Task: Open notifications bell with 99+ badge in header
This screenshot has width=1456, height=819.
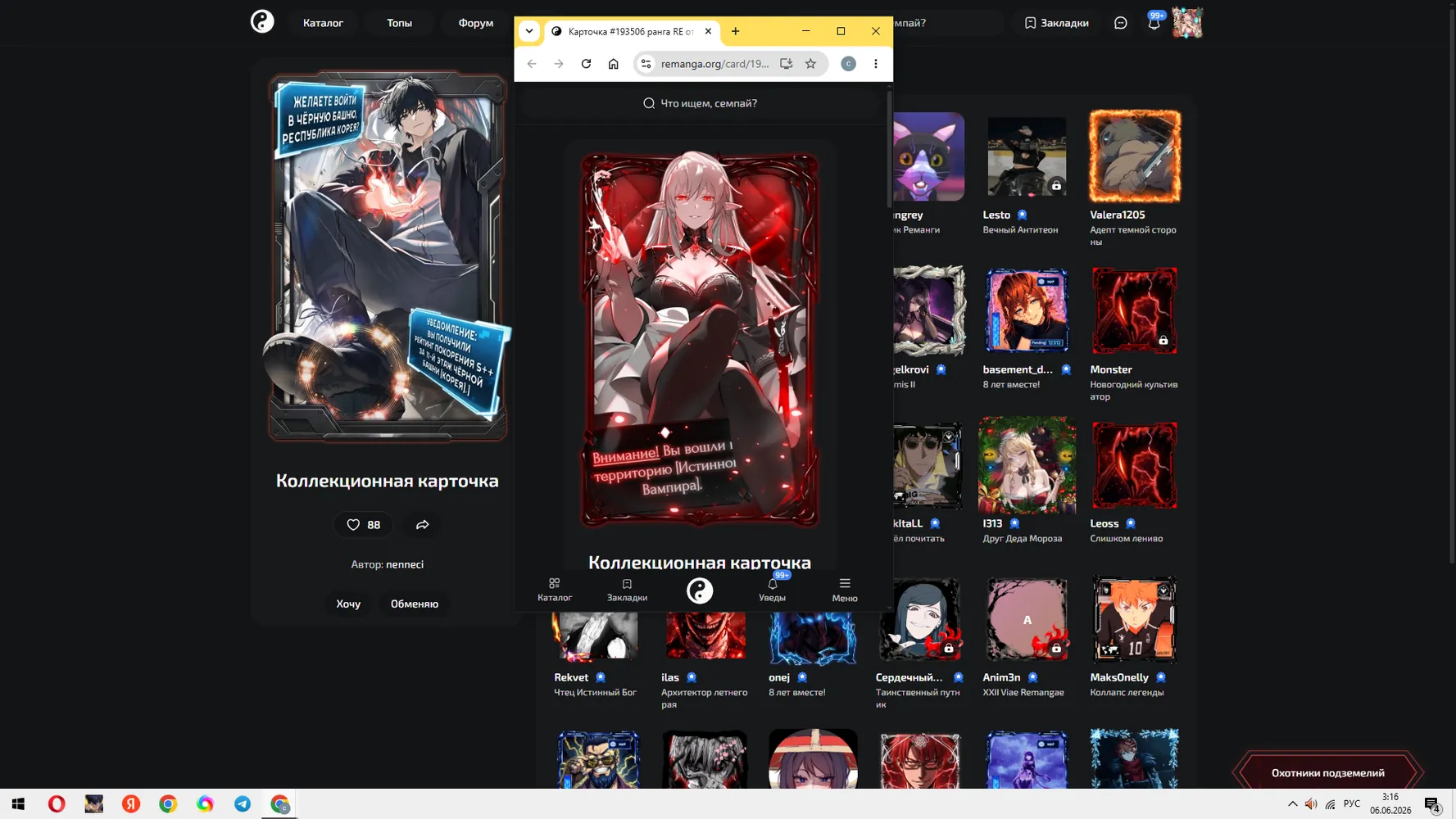Action: (1154, 22)
